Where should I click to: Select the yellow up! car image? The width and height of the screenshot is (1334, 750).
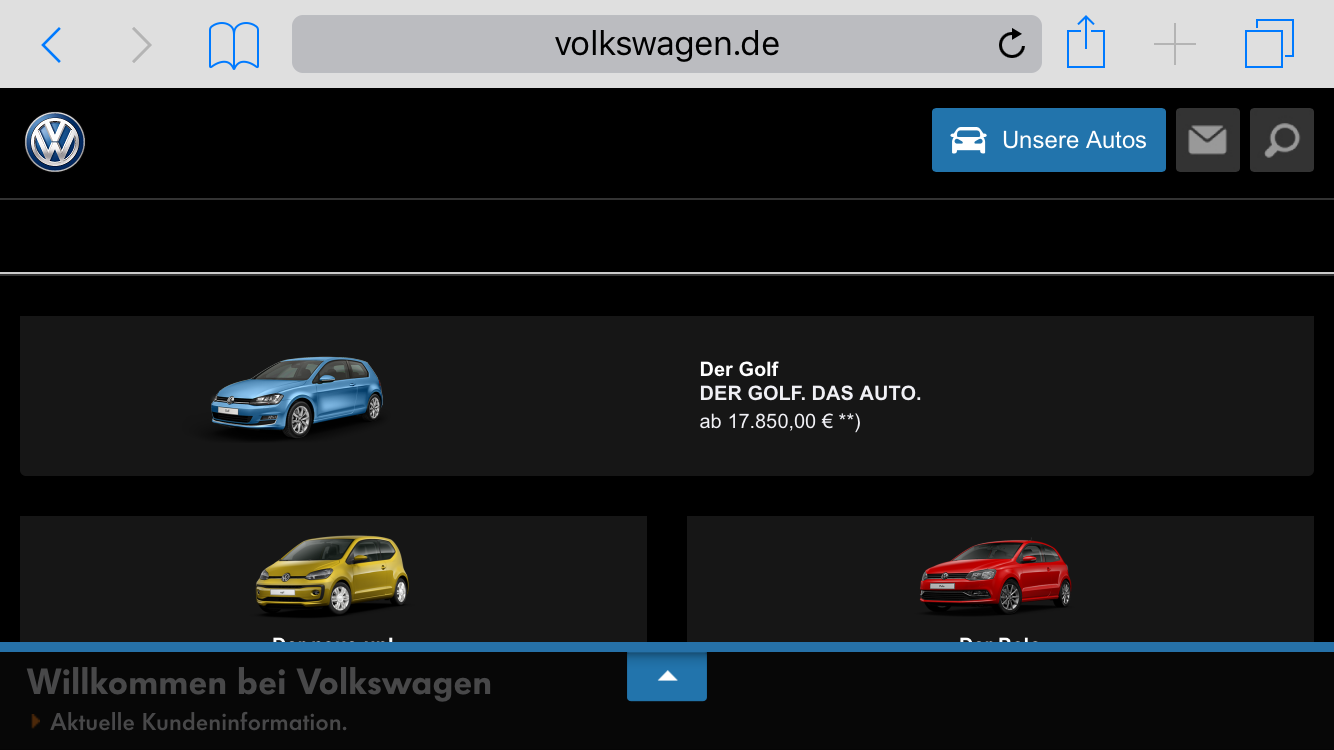(x=332, y=575)
